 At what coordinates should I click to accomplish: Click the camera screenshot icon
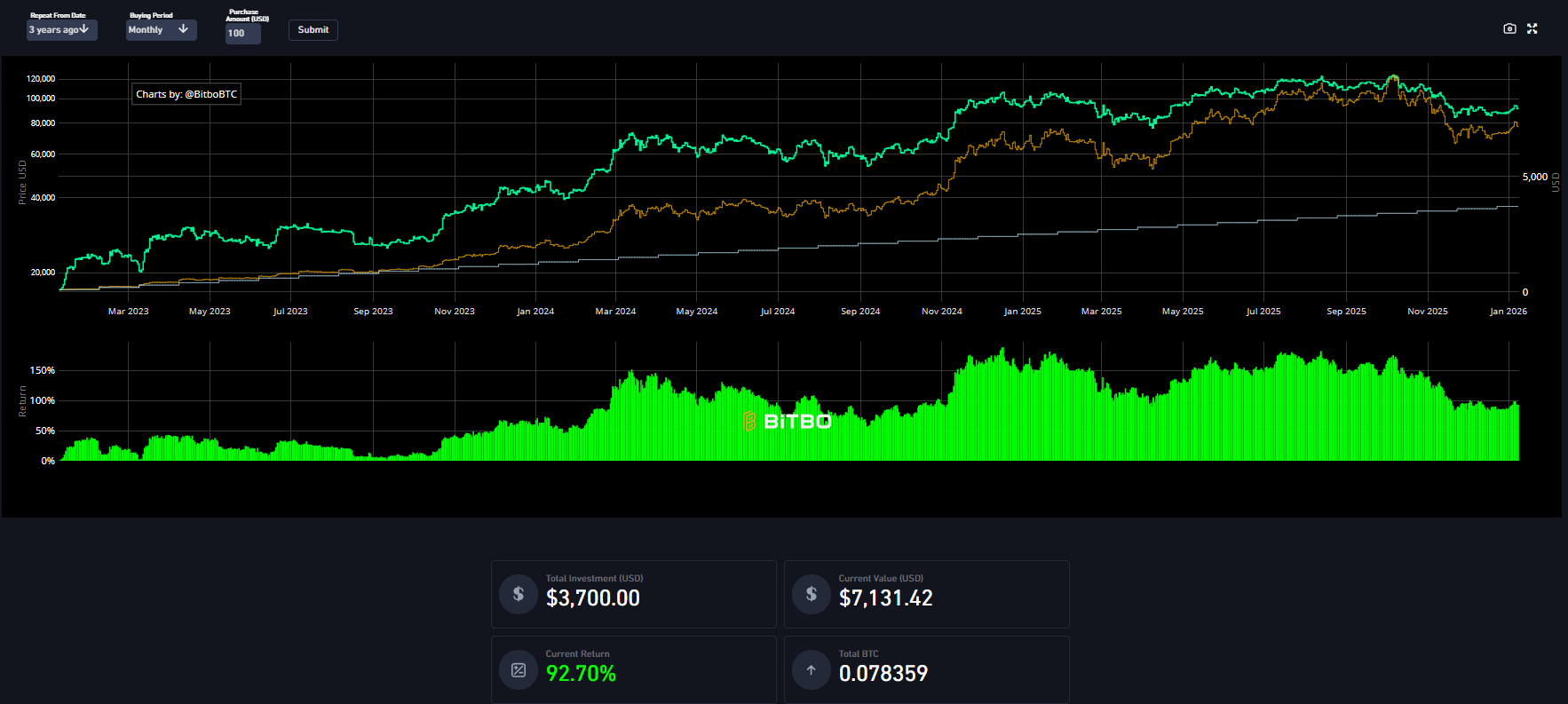pos(1509,28)
